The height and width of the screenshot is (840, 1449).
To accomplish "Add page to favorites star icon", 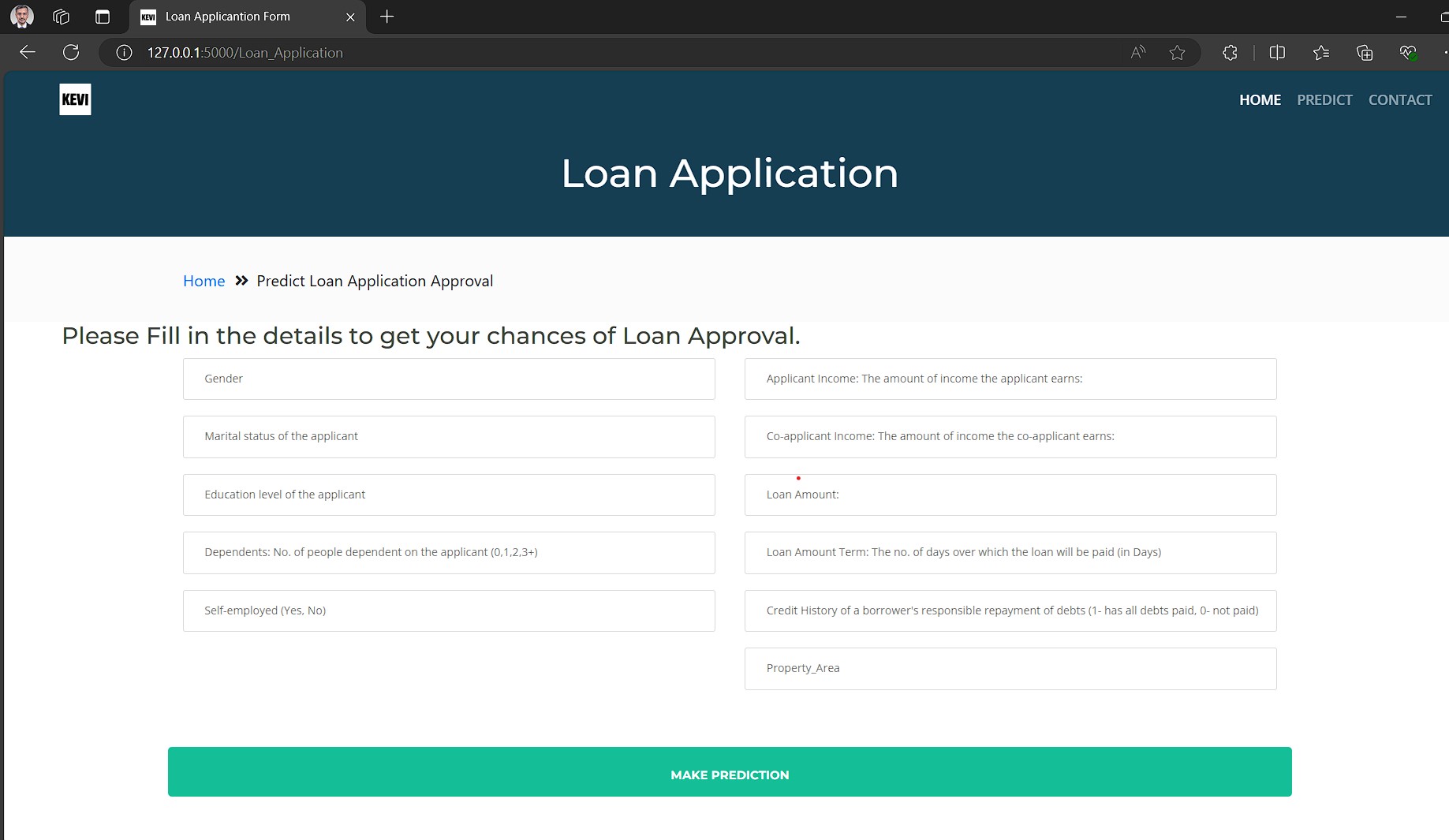I will pyautogui.click(x=1177, y=52).
